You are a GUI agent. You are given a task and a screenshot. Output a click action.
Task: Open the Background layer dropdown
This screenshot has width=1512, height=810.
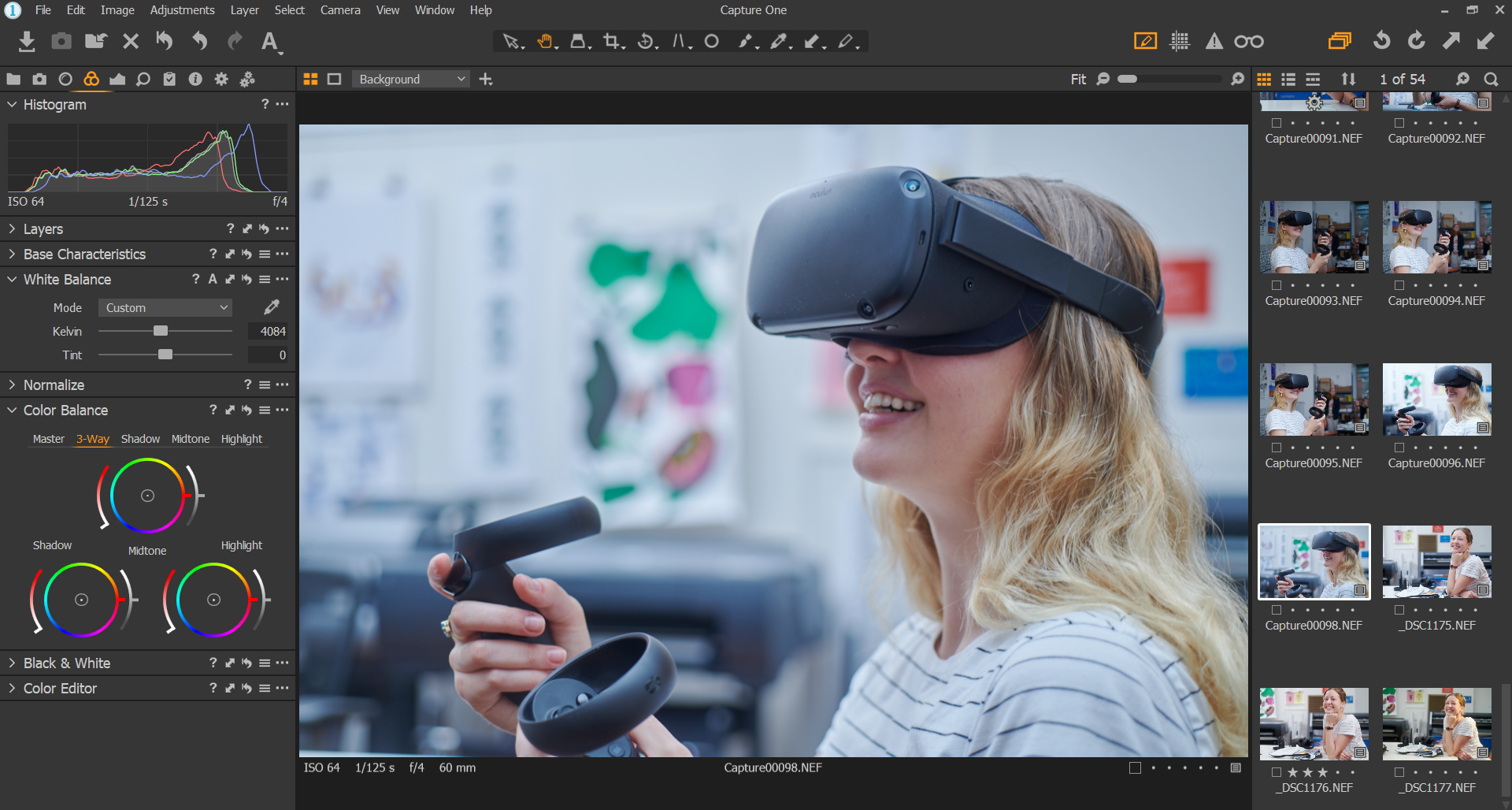pos(411,79)
